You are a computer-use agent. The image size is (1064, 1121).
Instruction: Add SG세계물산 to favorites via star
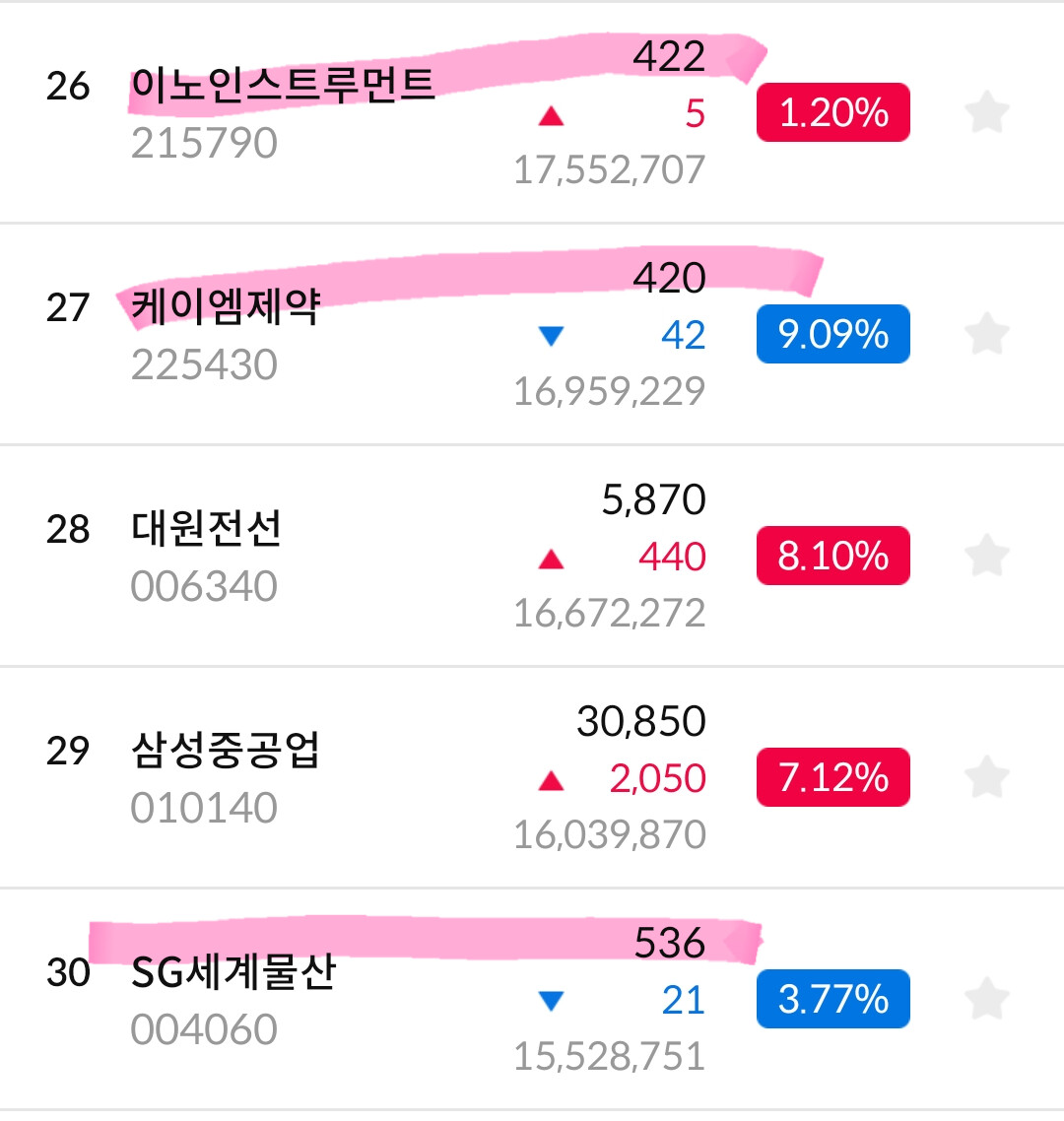coord(987,999)
